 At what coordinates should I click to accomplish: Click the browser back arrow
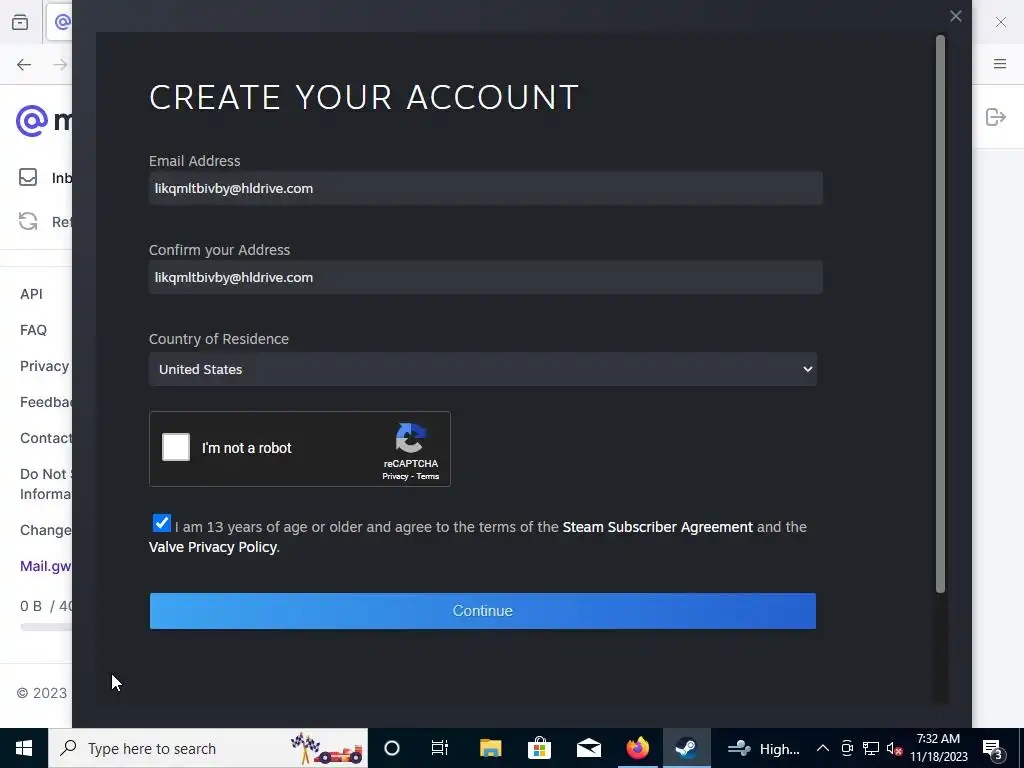(24, 64)
